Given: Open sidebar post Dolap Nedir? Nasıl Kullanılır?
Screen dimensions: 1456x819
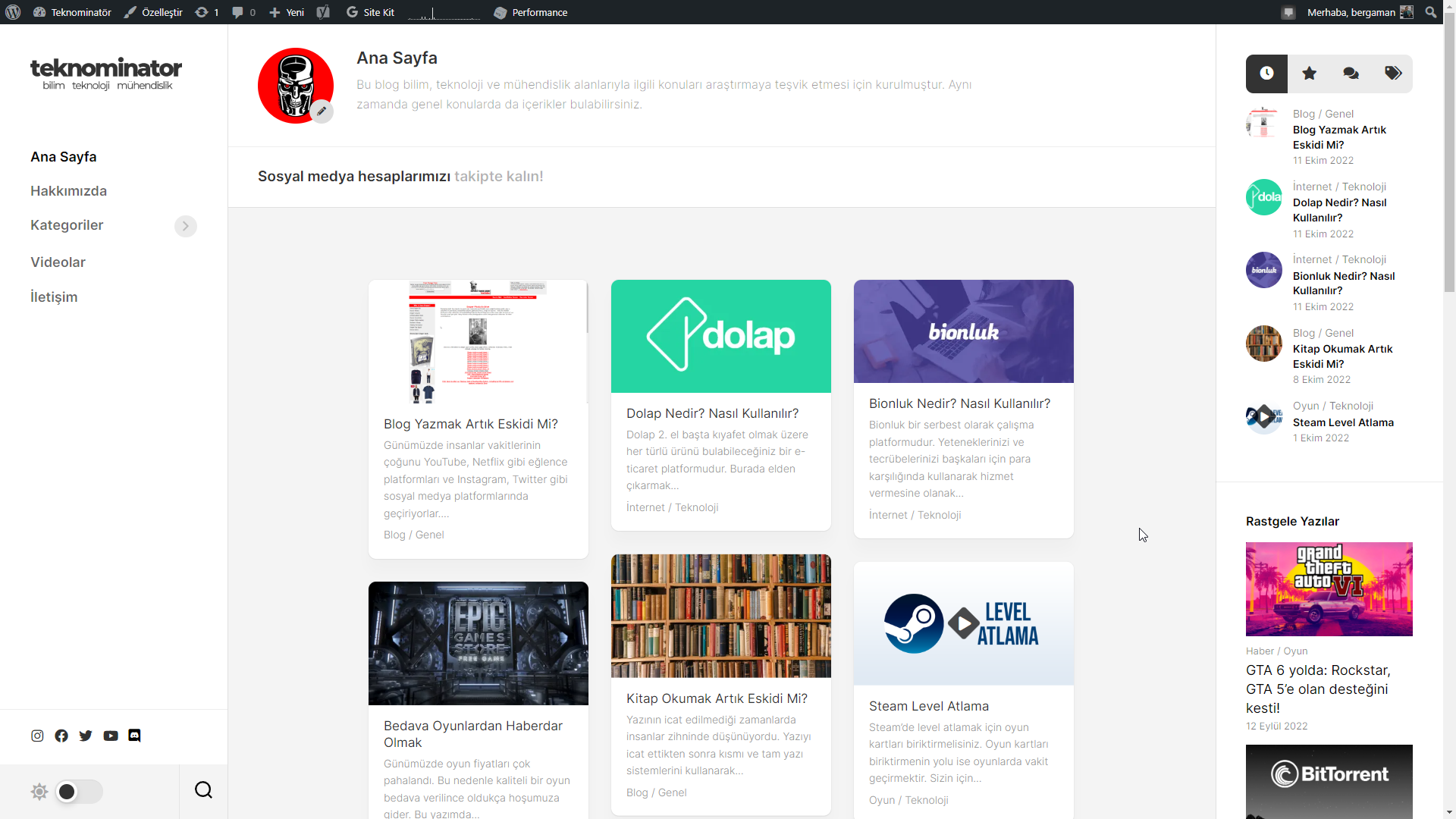Looking at the screenshot, I should pyautogui.click(x=1339, y=210).
